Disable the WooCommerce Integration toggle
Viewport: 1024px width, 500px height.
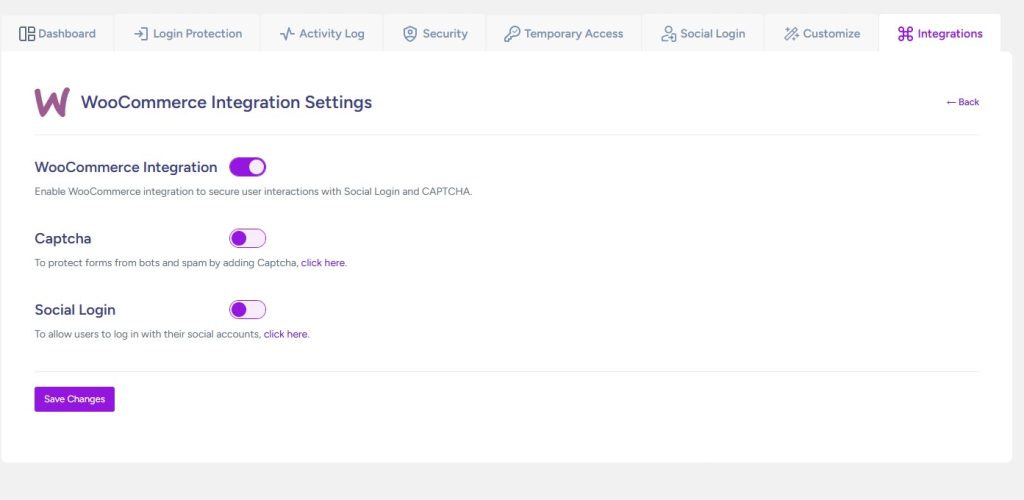[x=248, y=167]
